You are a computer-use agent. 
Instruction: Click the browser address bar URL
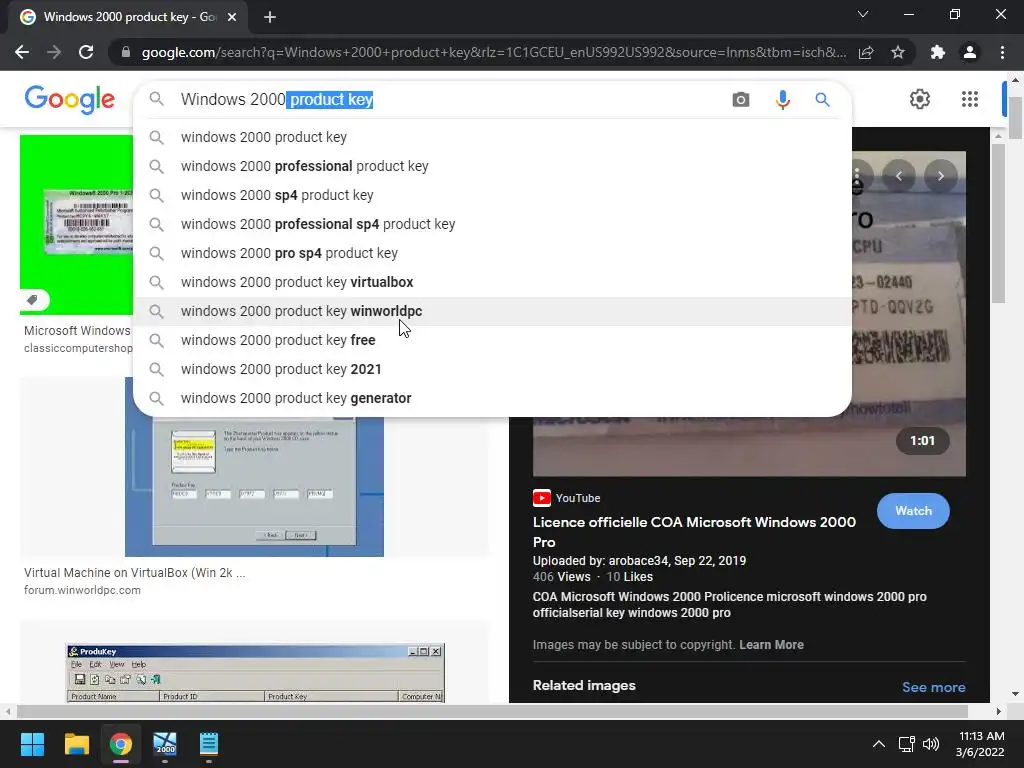click(494, 52)
